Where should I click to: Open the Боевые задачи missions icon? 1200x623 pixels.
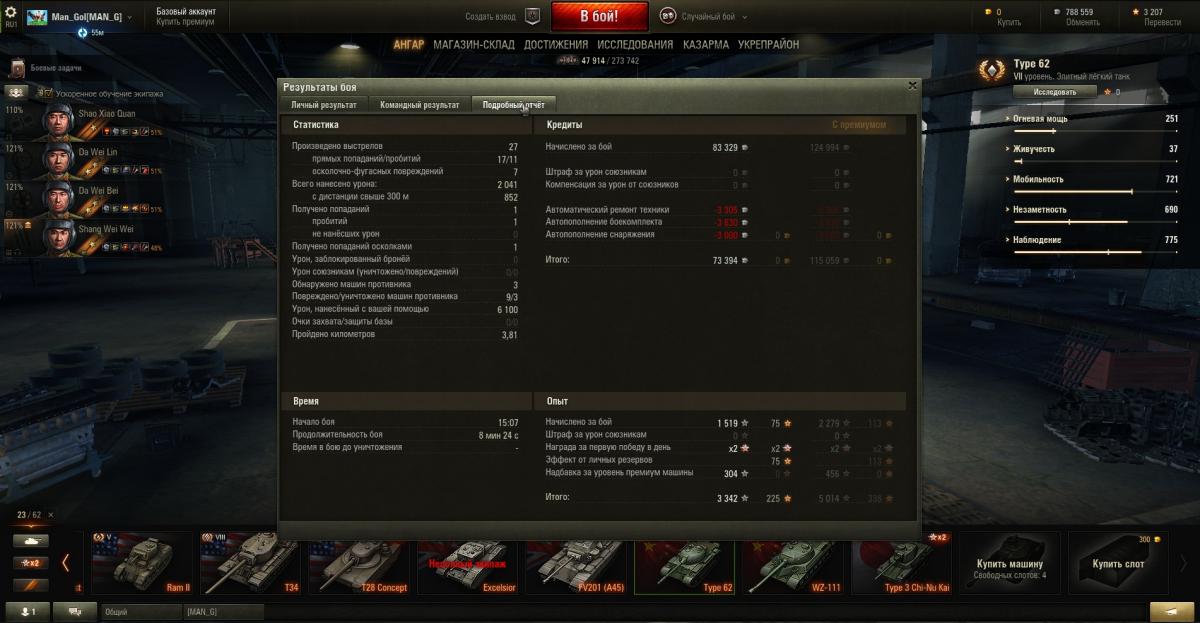coord(16,68)
